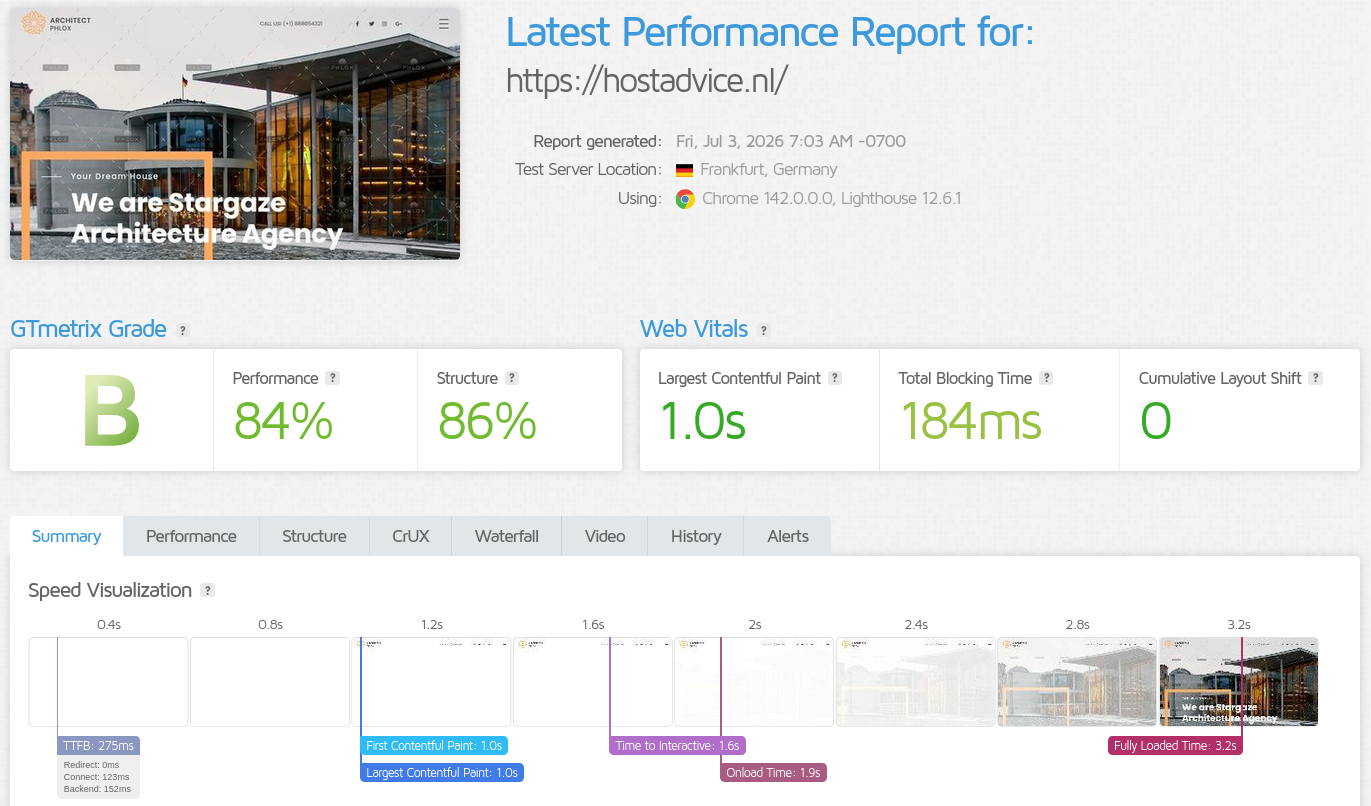Click the site screenshot preview thumbnail
Viewport: 1371px width, 806px height.
(x=235, y=134)
